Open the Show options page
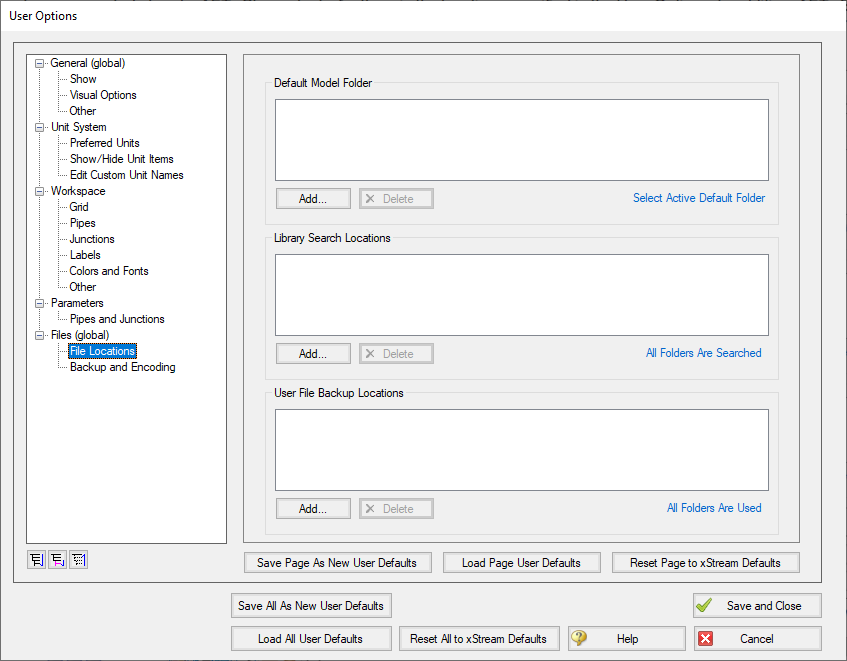Screen dimensions: 847x661 83,79
